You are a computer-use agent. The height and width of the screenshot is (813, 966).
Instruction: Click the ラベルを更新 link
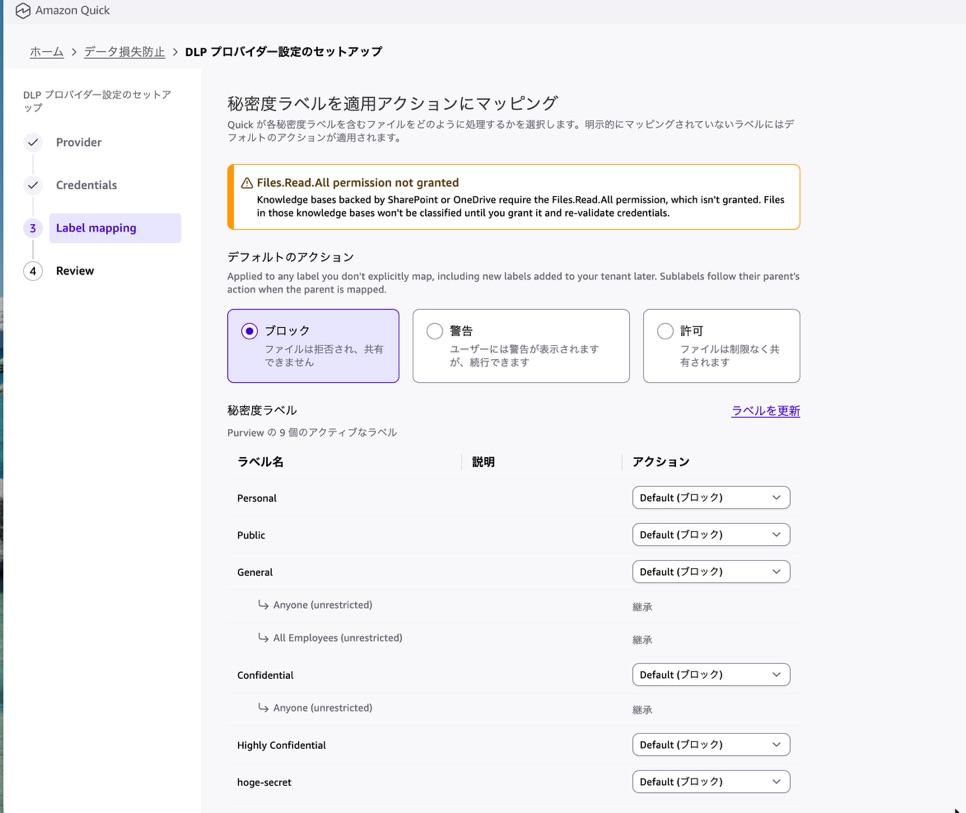(x=766, y=411)
